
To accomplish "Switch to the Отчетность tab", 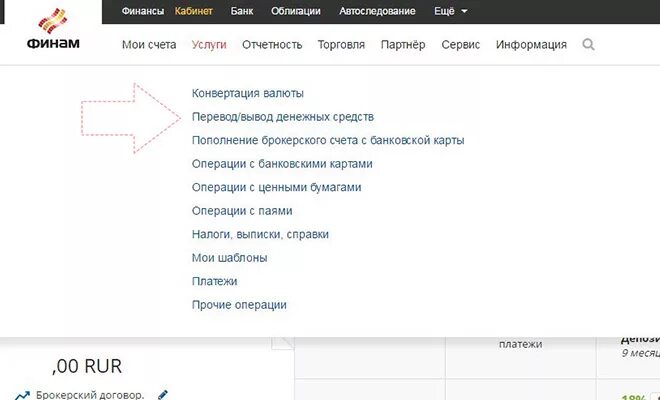I will click(272, 45).
